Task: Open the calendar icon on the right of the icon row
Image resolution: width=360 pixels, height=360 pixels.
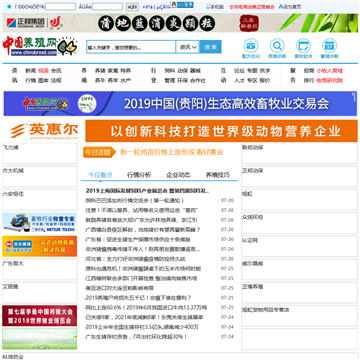Action: tap(329, 45)
